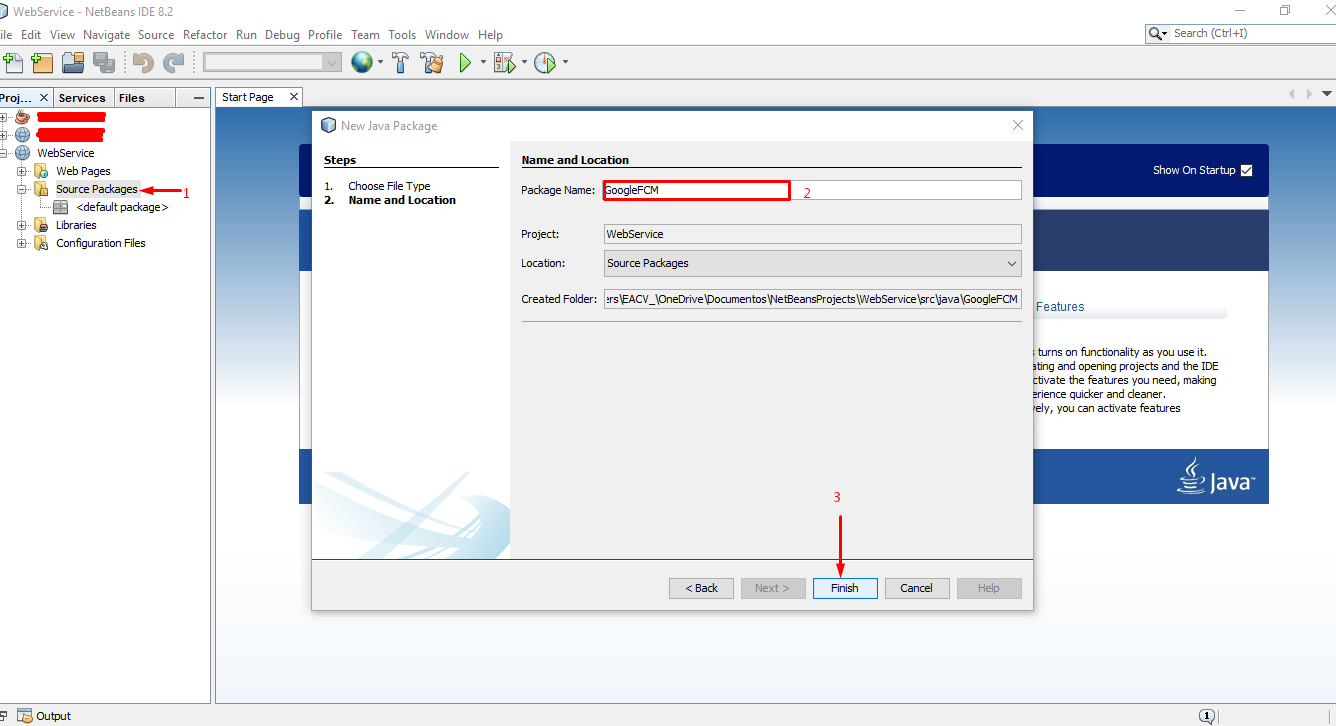This screenshot has height=726, width=1336.
Task: Click the Created Folder path field
Action: tap(813, 299)
